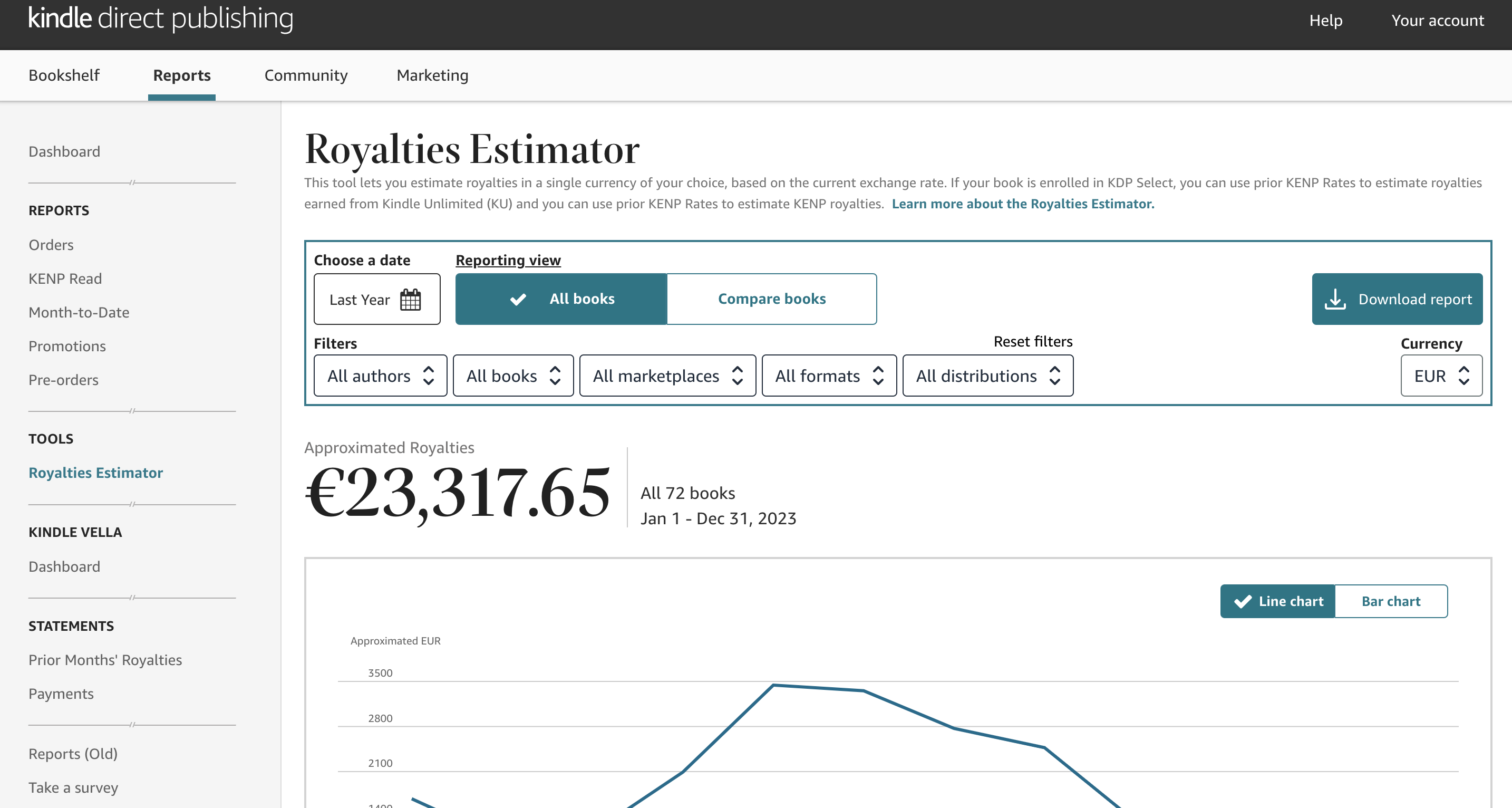Click the 3500 axis value
The width and height of the screenshot is (1512, 808).
click(380, 673)
